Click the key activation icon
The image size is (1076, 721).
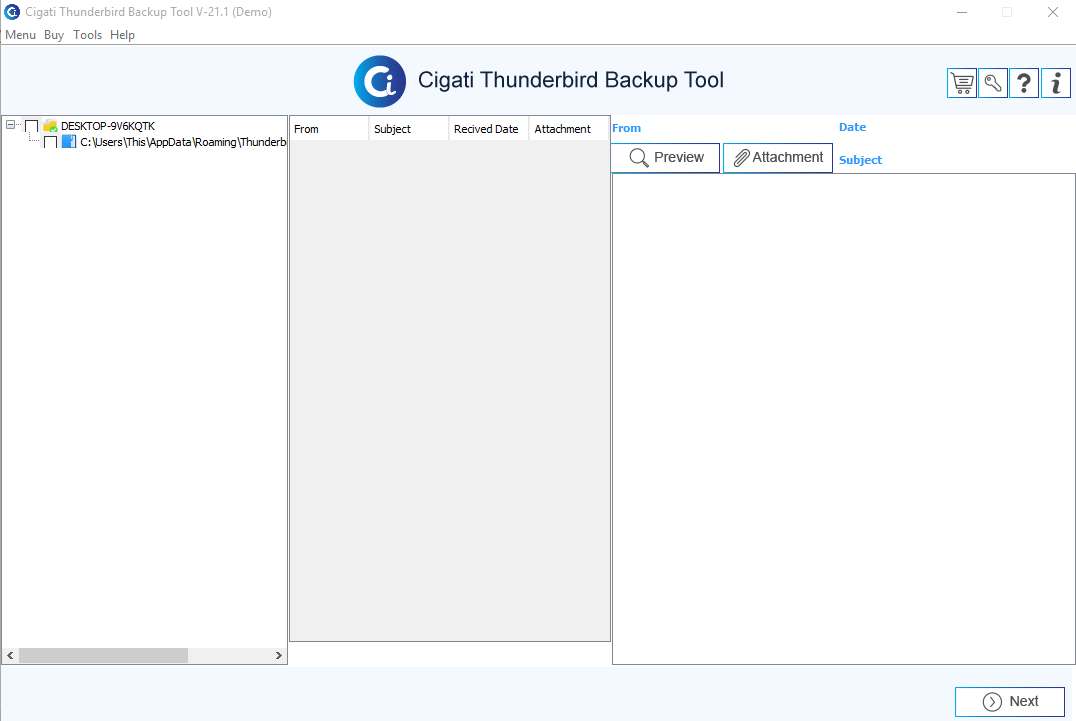(993, 84)
